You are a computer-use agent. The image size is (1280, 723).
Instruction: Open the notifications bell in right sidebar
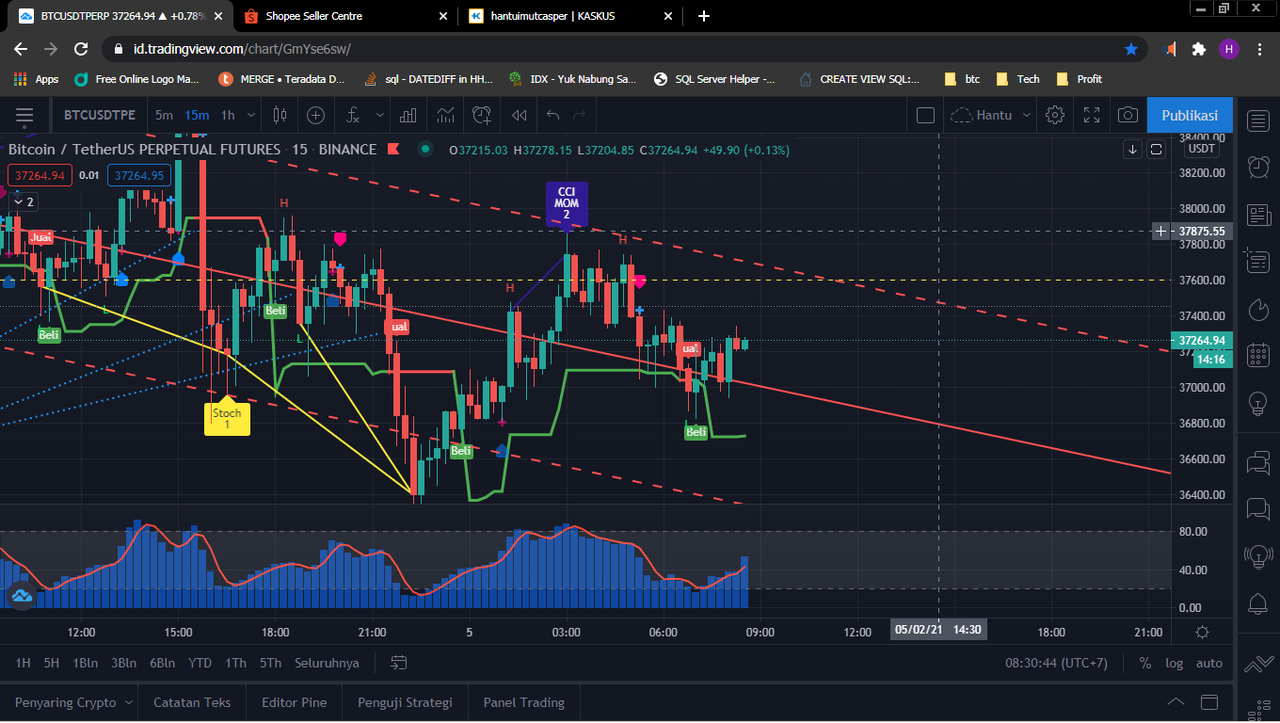1258,604
